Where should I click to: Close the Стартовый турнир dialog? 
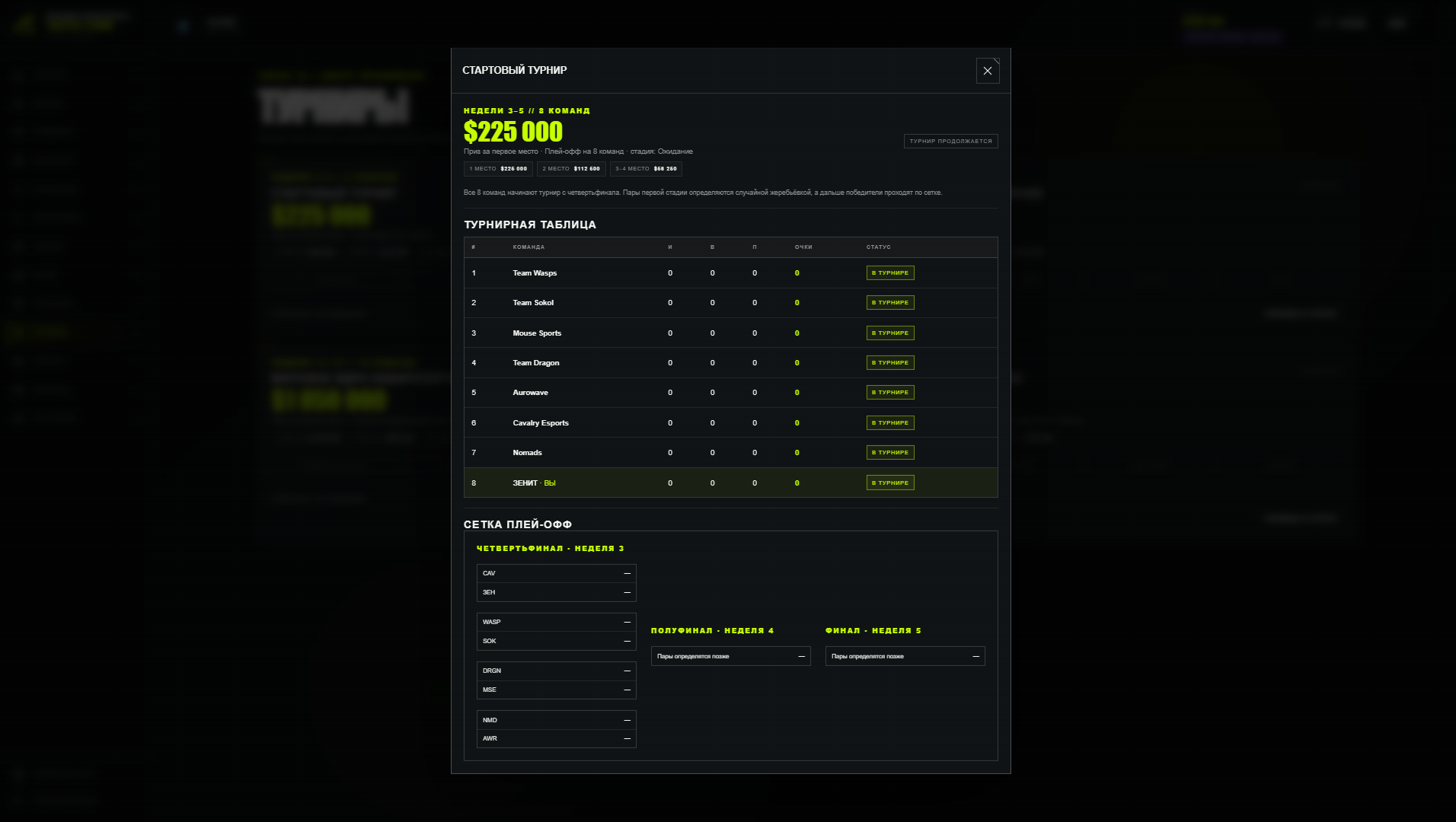pos(988,71)
